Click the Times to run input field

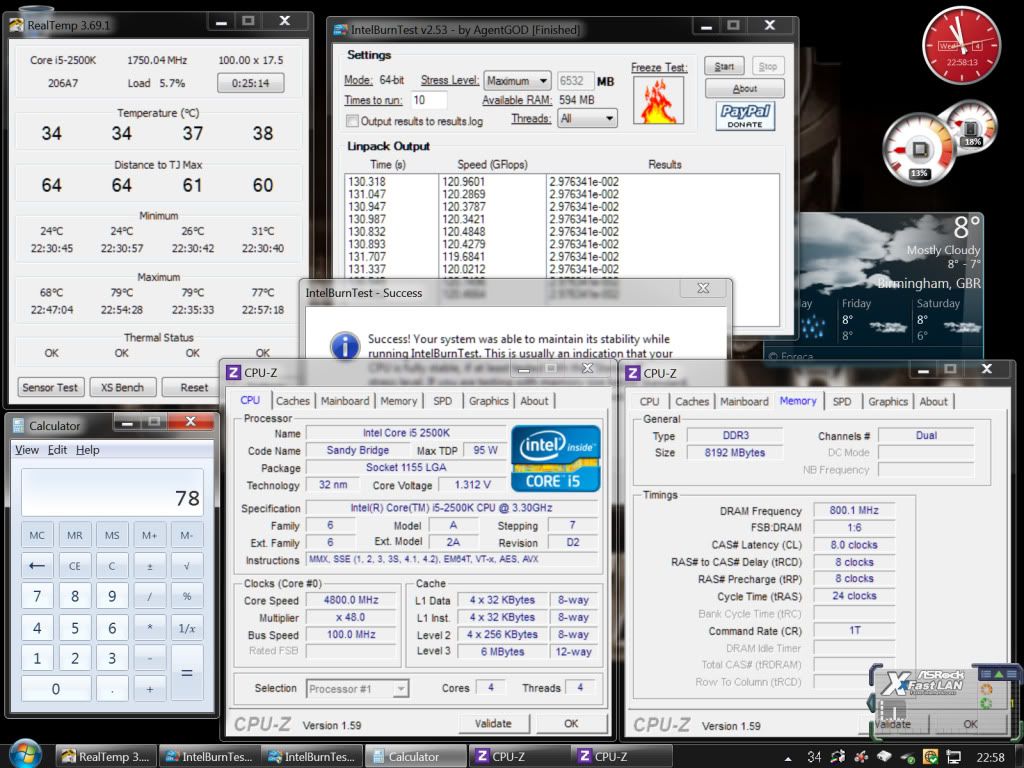pyautogui.click(x=429, y=100)
